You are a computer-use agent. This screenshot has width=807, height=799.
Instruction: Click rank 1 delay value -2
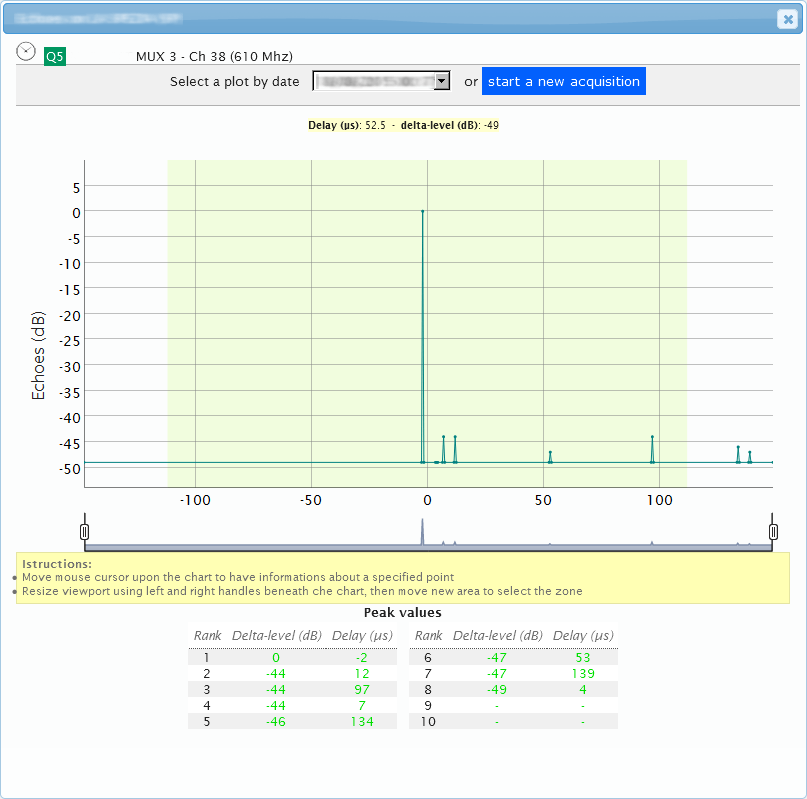coord(362,657)
